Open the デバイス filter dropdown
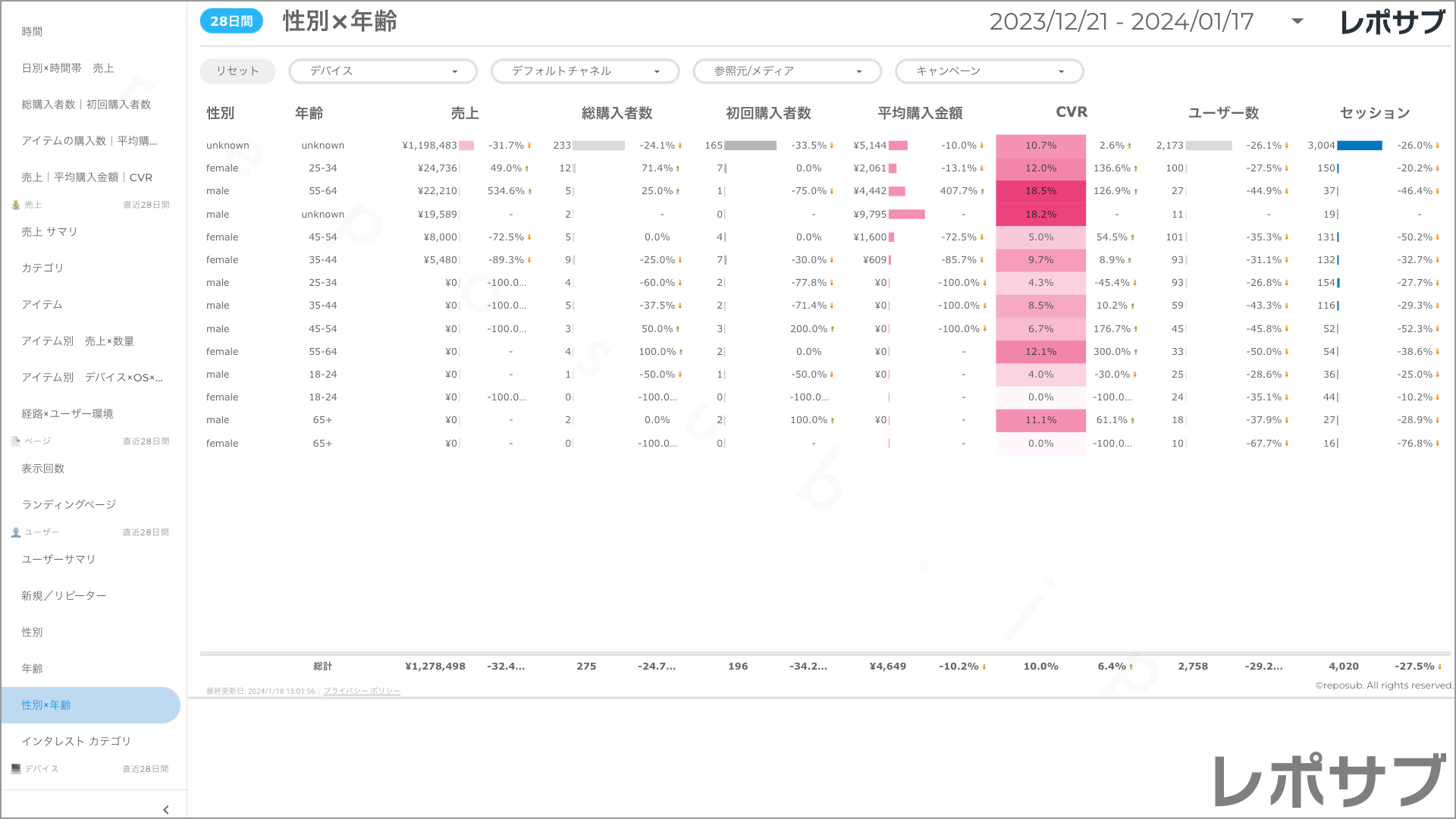This screenshot has height=819, width=1456. [383, 71]
